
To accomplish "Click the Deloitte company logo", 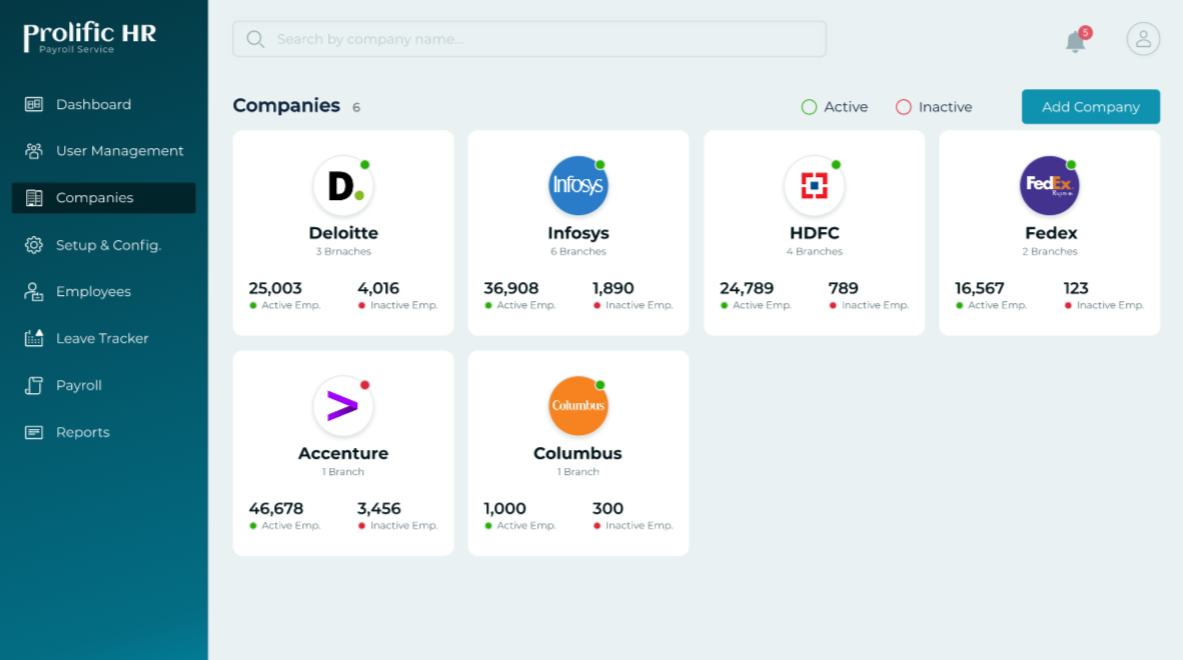I will 343,186.
